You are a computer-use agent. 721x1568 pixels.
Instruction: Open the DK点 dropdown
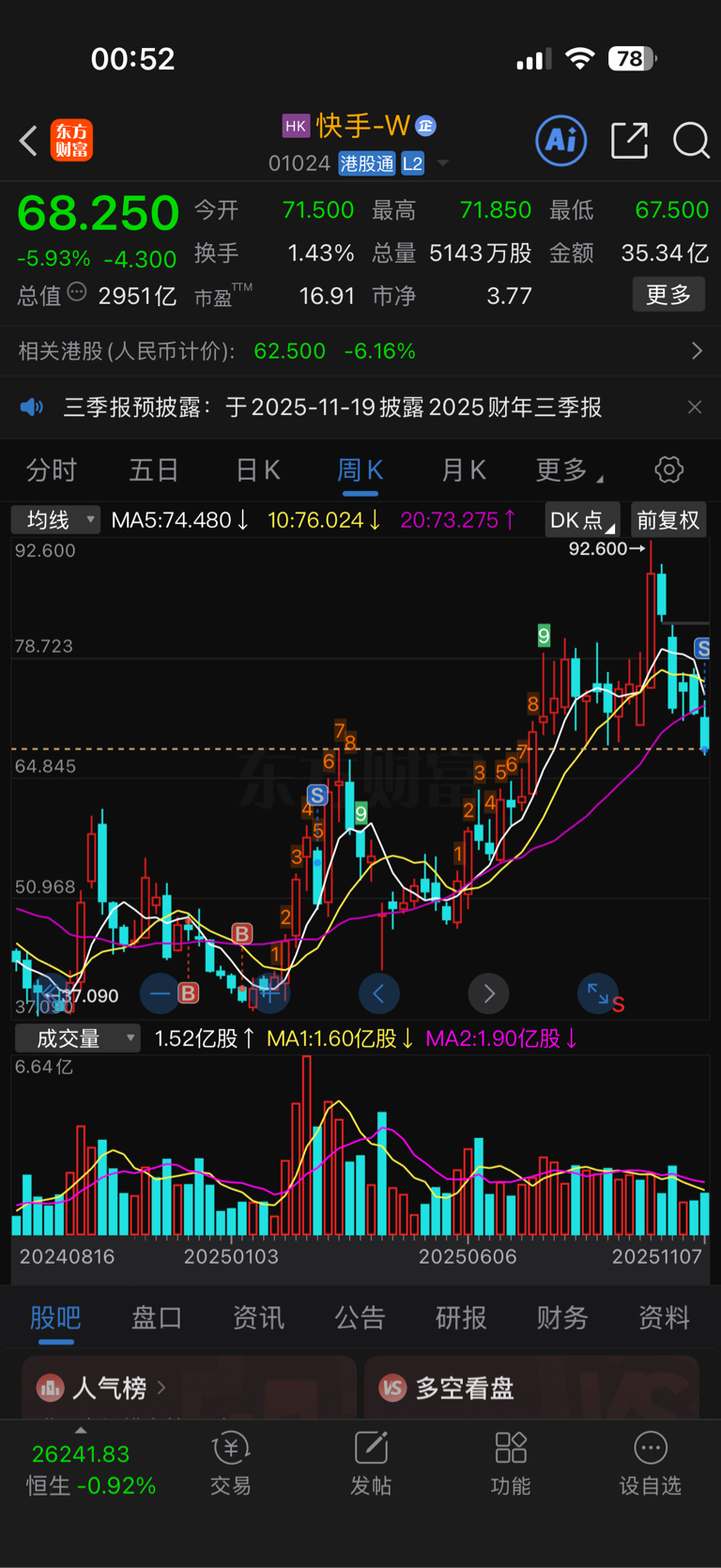[x=582, y=520]
